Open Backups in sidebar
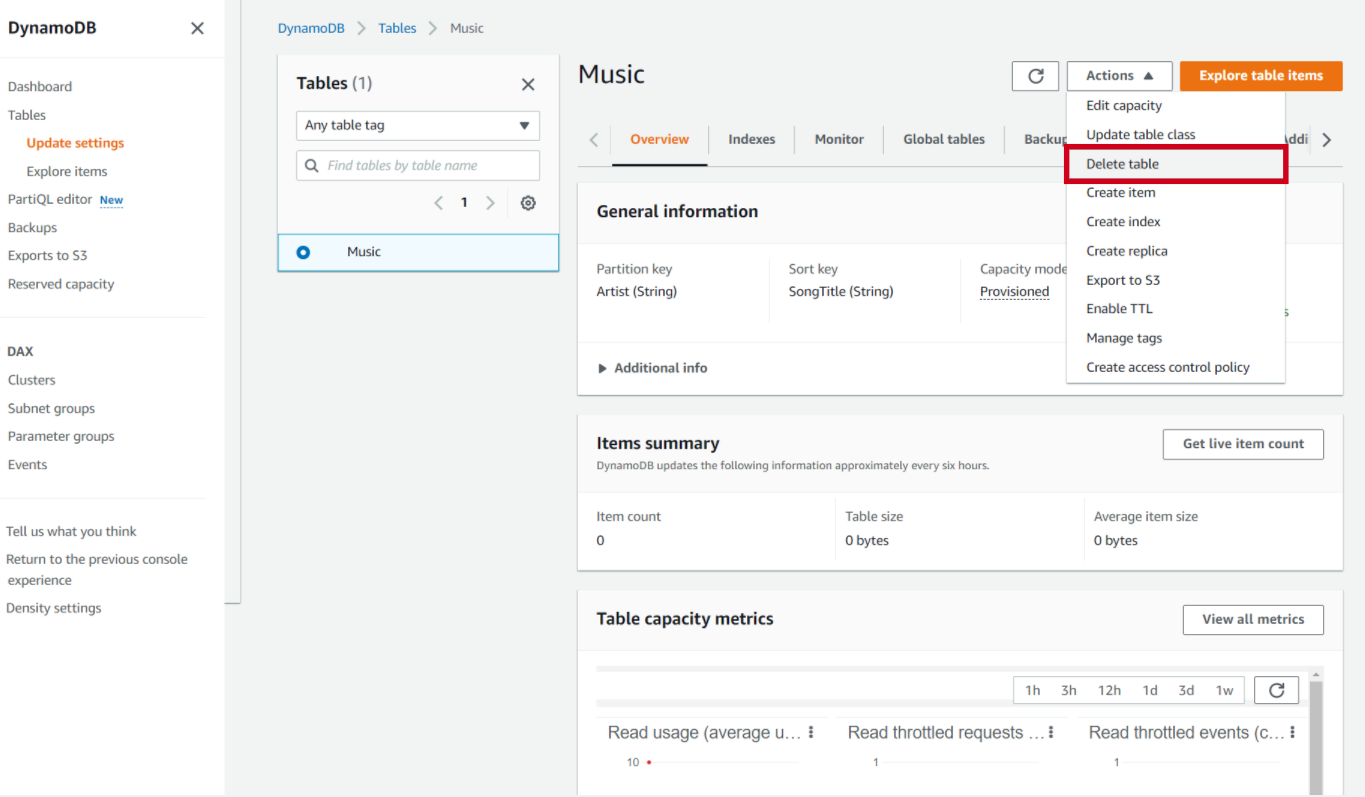The width and height of the screenshot is (1365, 797). pos(33,227)
